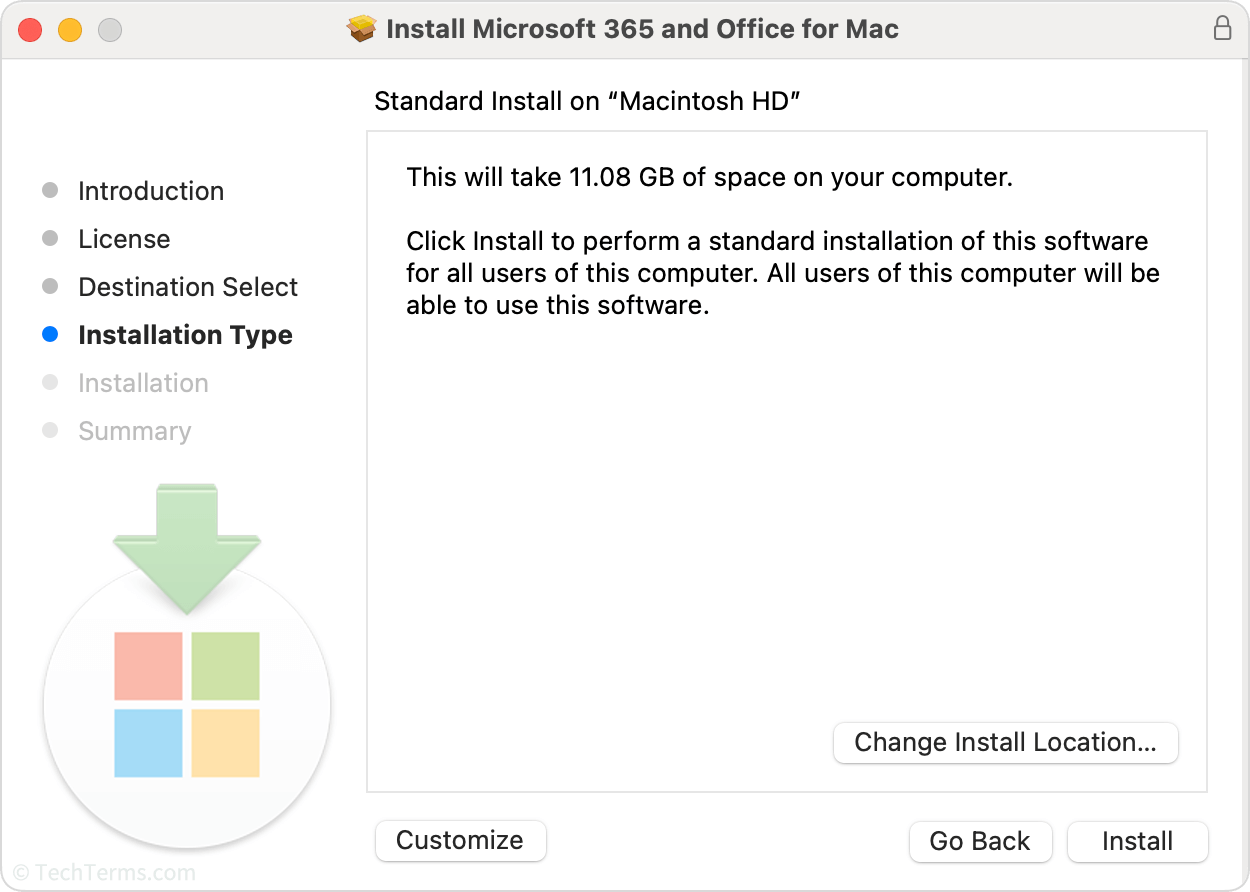1250x892 pixels.
Task: Click the installer window title text
Action: (642, 29)
